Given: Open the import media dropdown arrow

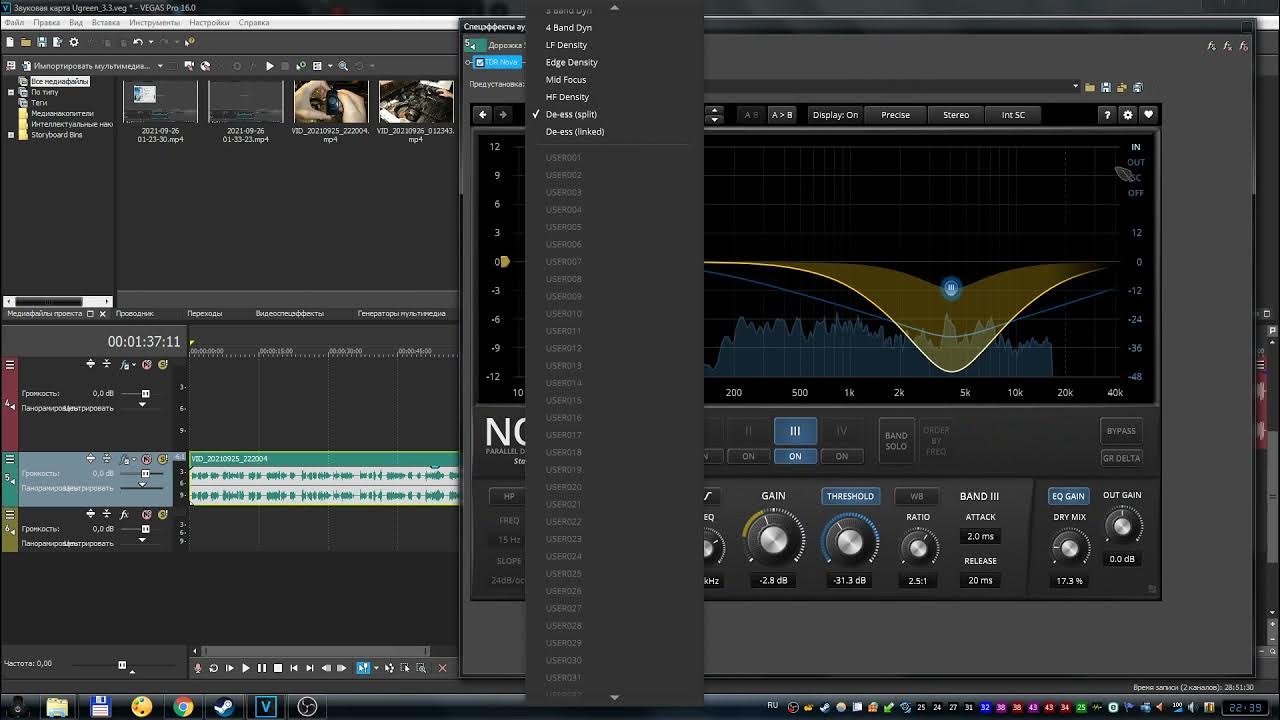Looking at the screenshot, I should 160,66.
